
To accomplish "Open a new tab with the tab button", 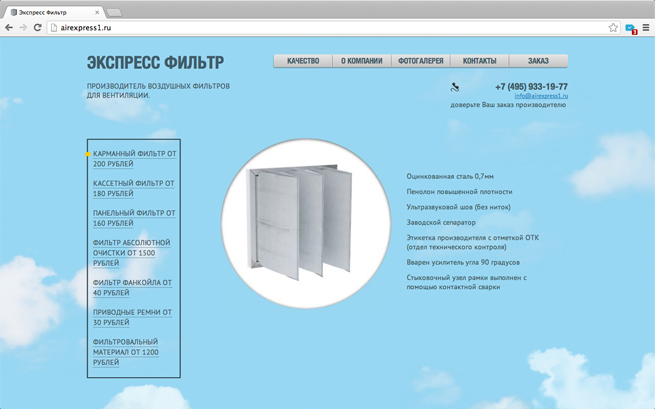I will 114,13.
